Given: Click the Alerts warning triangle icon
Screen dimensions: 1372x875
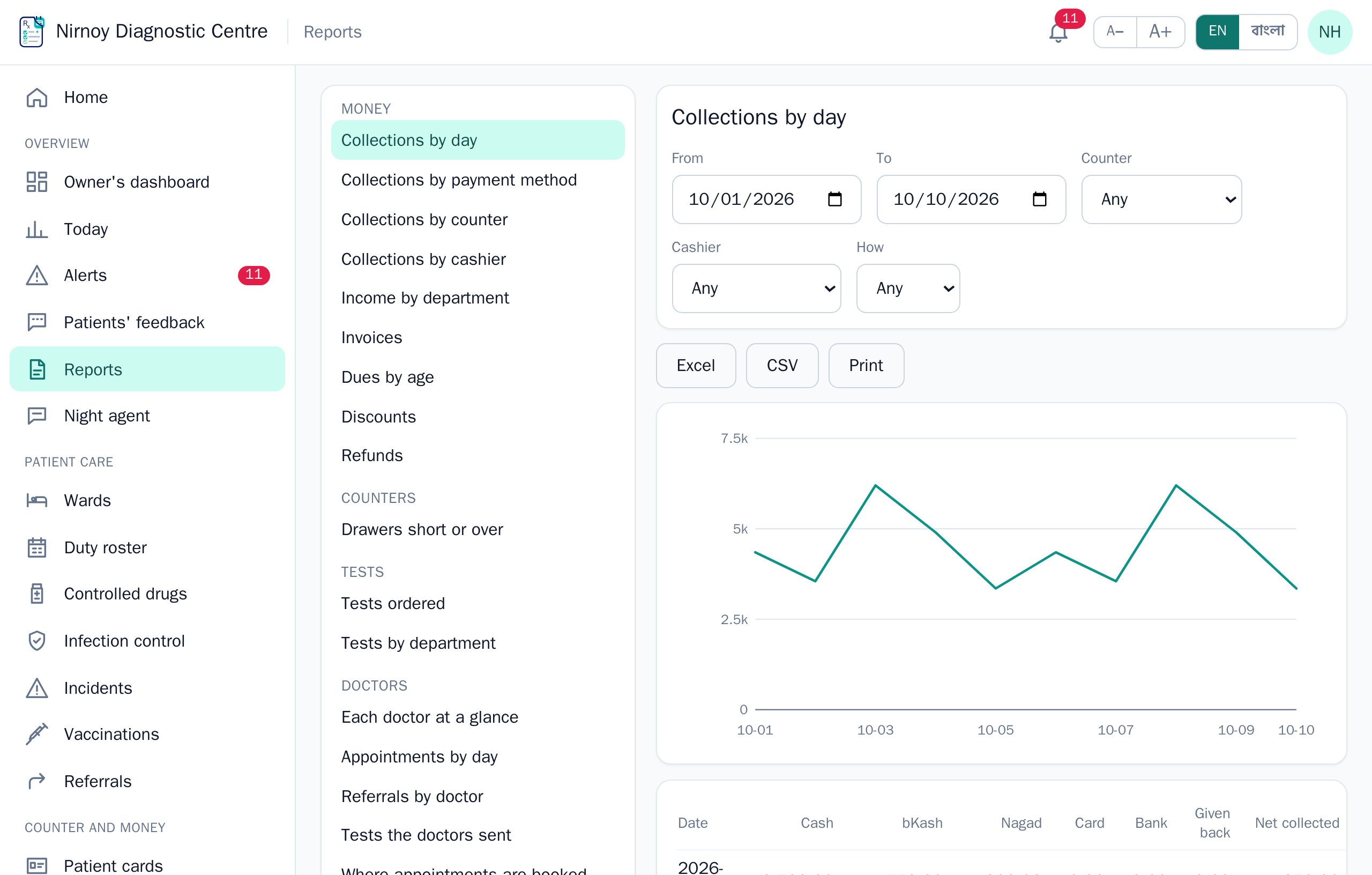Looking at the screenshot, I should tap(37, 276).
